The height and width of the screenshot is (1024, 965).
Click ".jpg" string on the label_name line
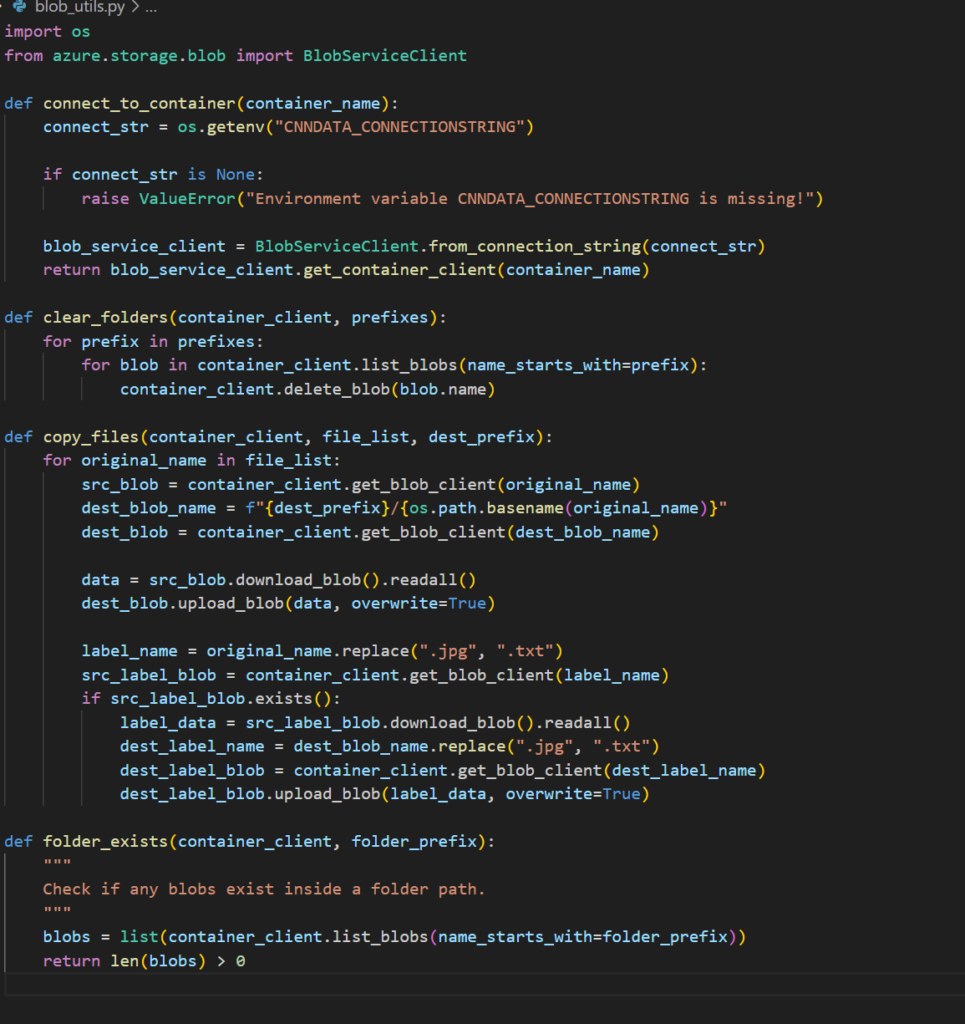coord(448,651)
